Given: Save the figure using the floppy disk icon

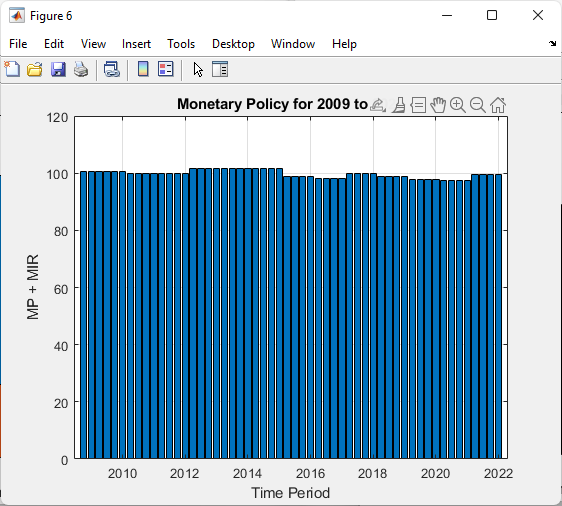Looking at the screenshot, I should coord(58,69).
